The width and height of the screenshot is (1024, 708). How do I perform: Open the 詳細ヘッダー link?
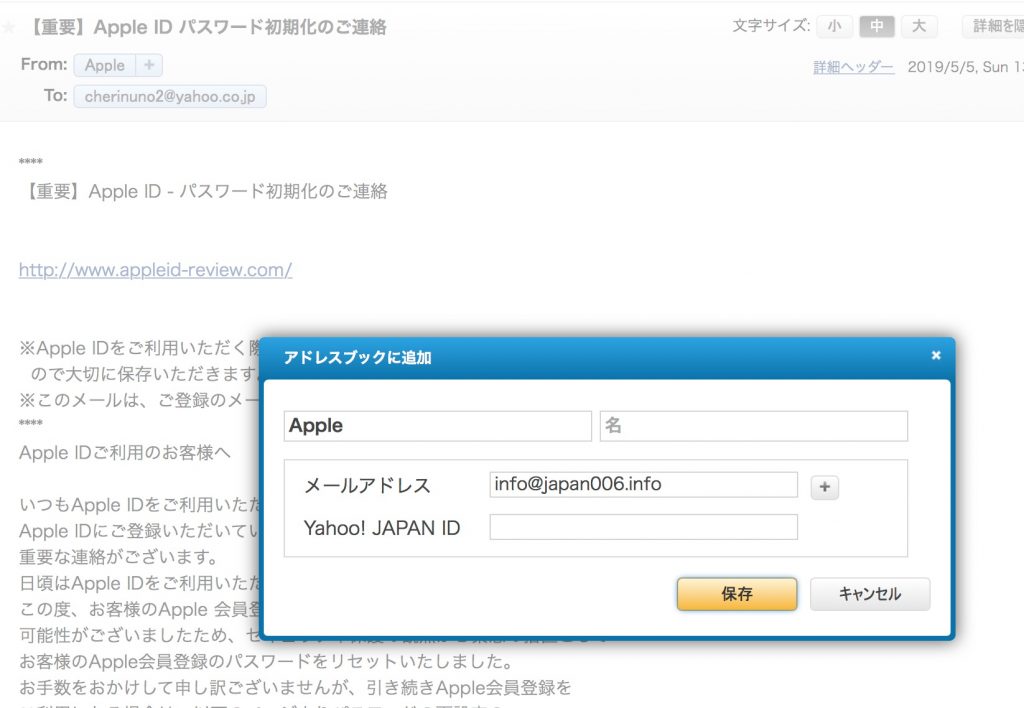tap(853, 67)
